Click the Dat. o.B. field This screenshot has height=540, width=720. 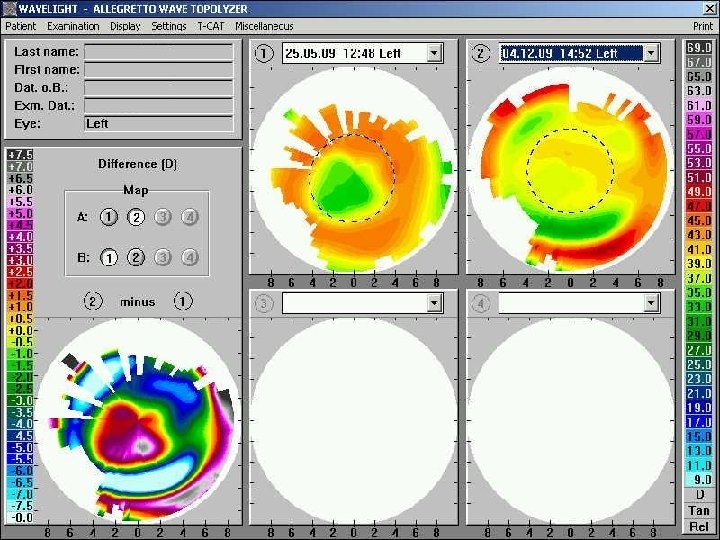(159, 88)
